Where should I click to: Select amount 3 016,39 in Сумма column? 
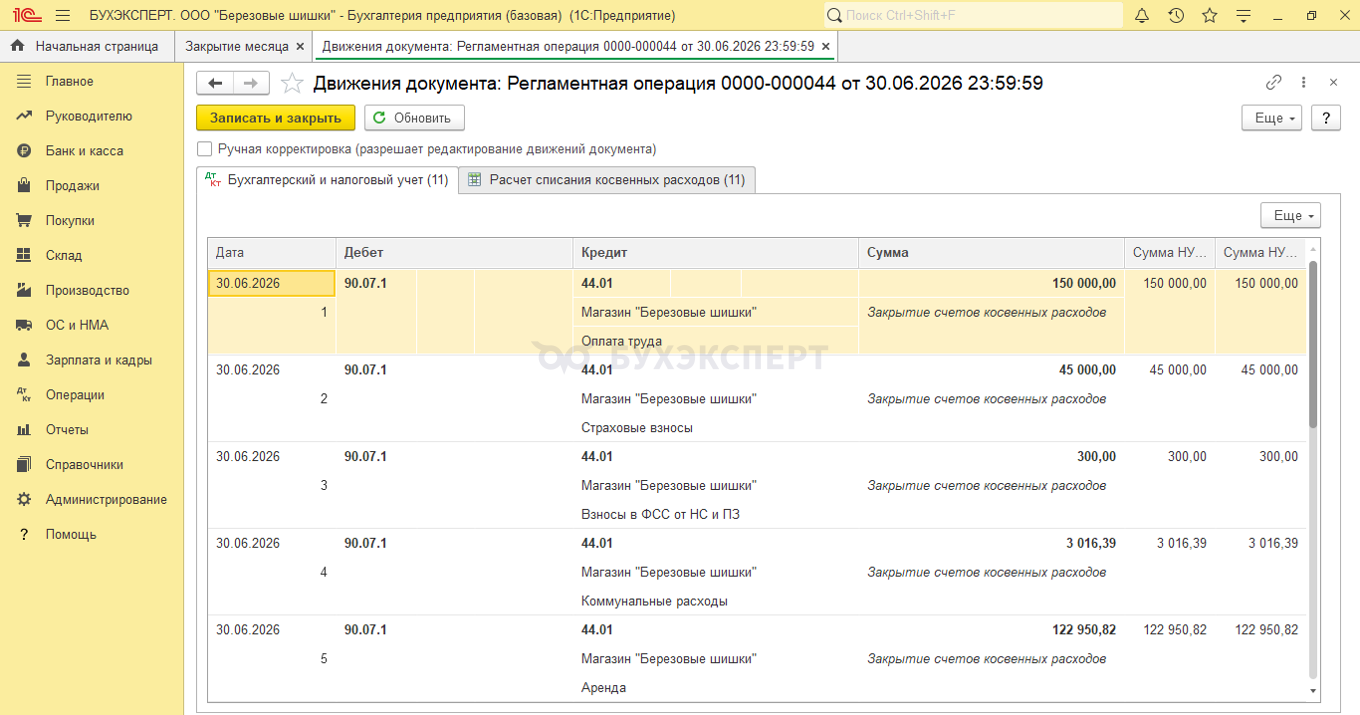coord(992,543)
